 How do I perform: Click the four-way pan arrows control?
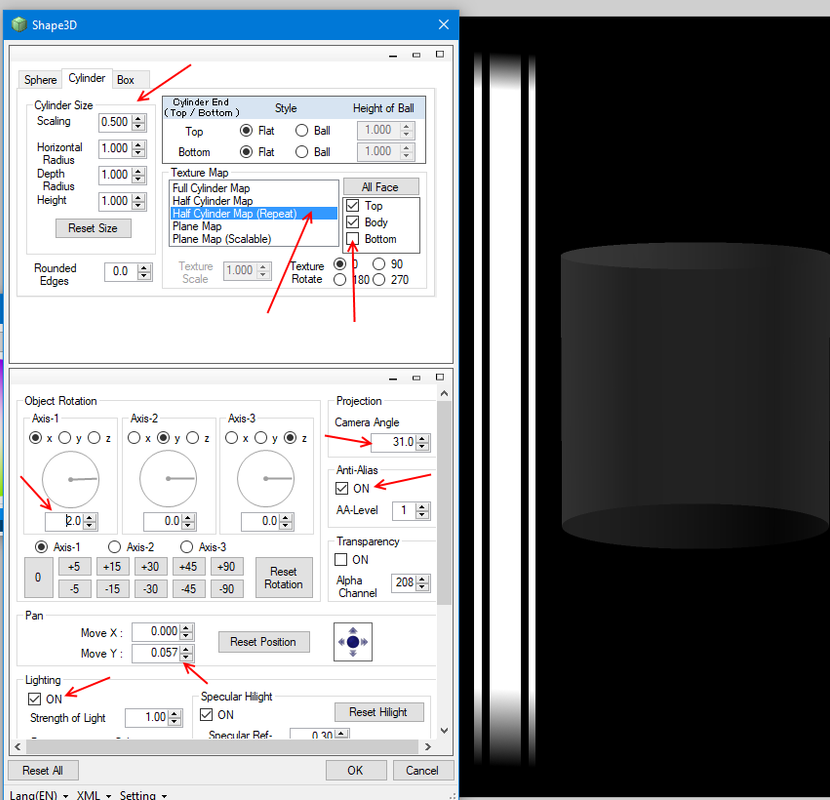point(353,642)
